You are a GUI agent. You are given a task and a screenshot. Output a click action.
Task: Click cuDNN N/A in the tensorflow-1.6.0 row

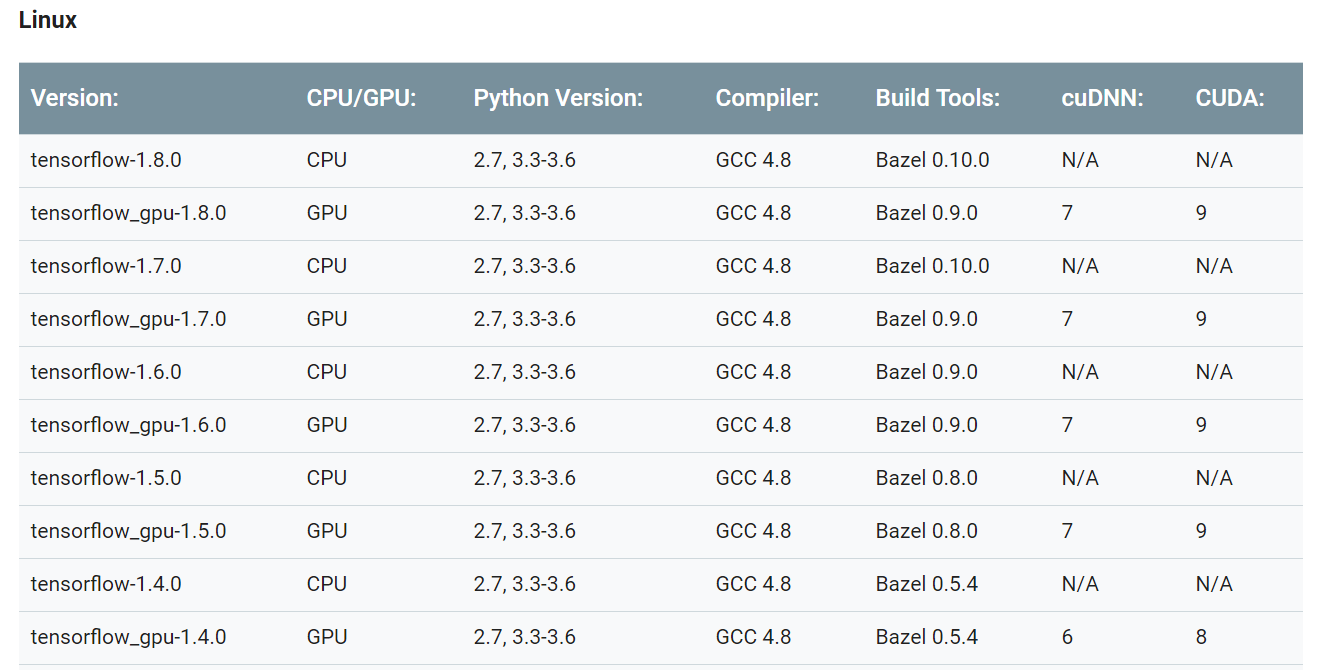(x=1080, y=372)
